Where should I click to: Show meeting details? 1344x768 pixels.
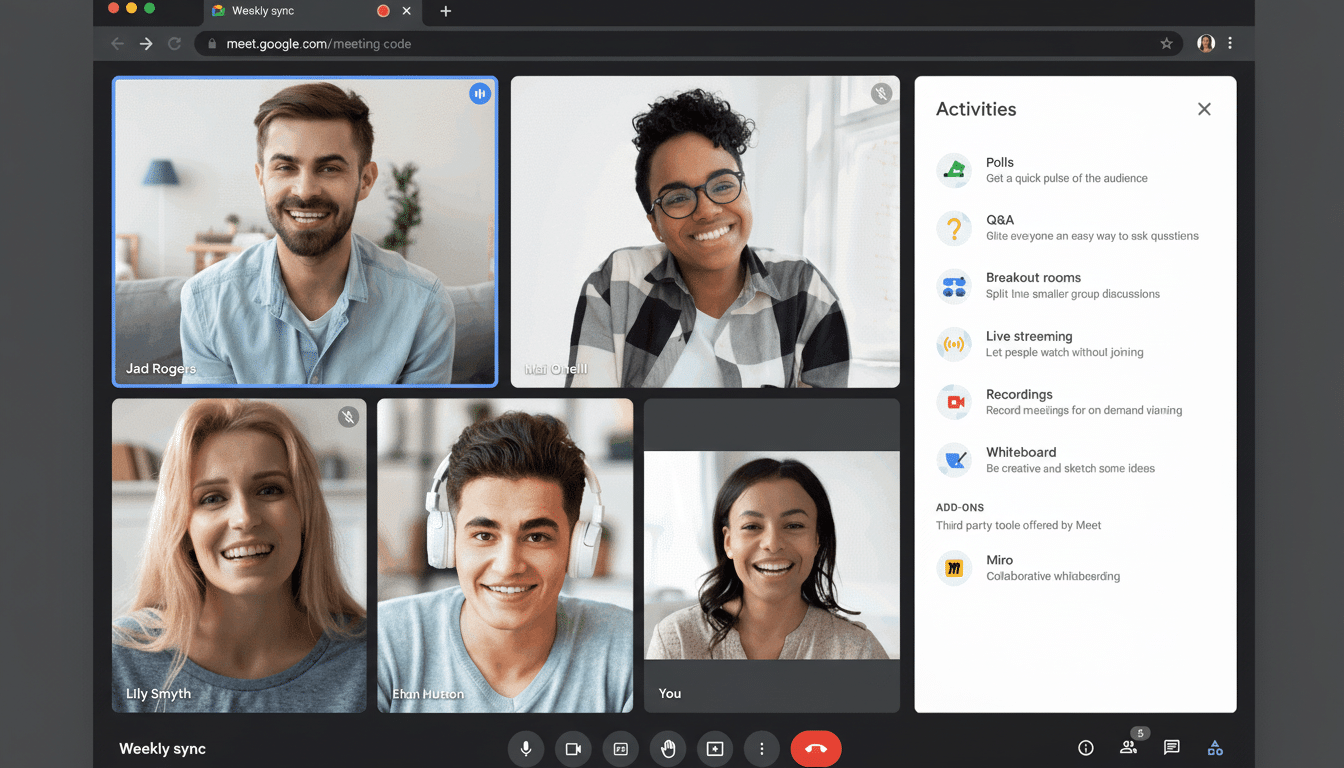tap(1085, 748)
